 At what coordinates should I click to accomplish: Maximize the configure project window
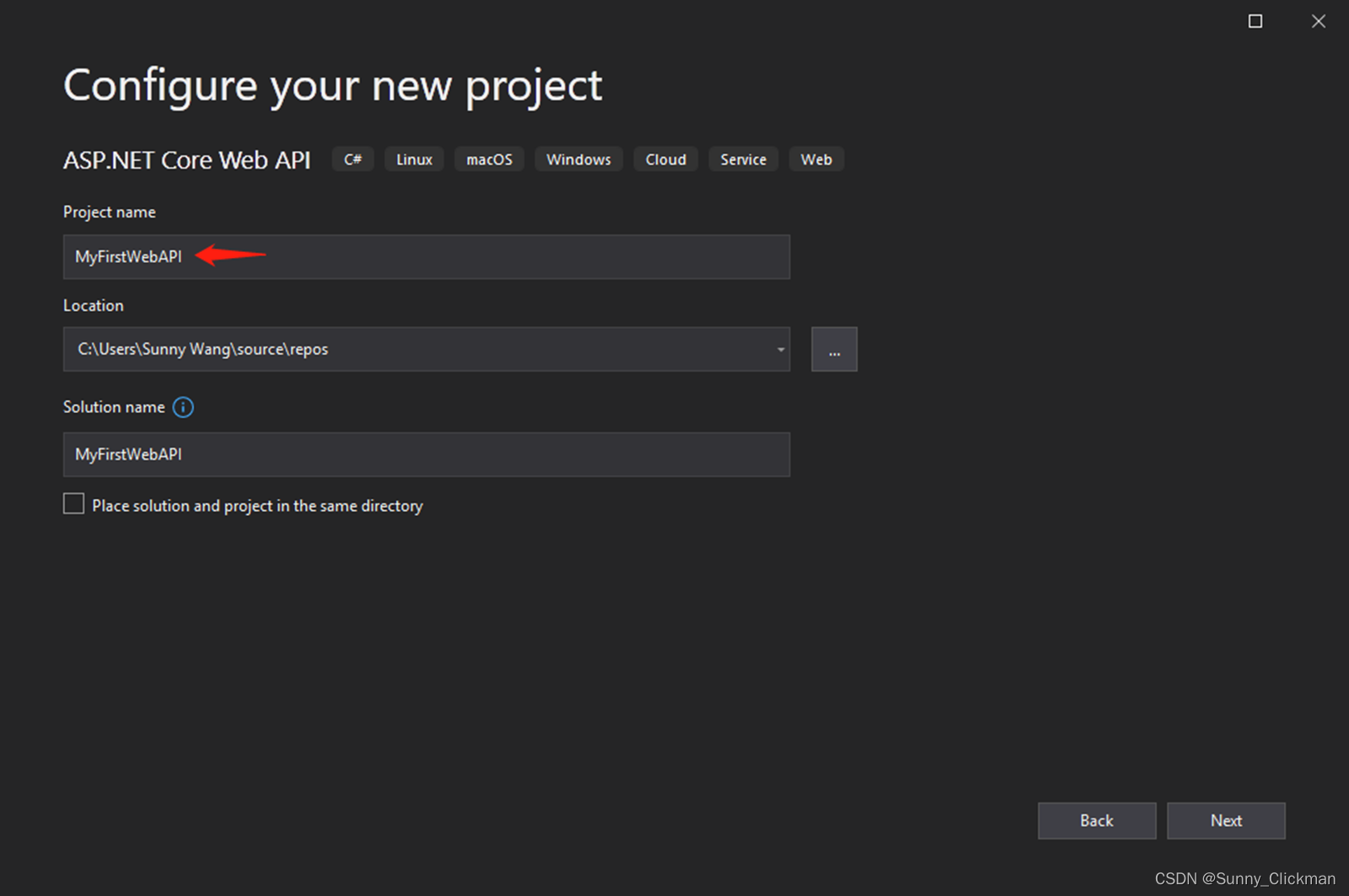[x=1255, y=21]
